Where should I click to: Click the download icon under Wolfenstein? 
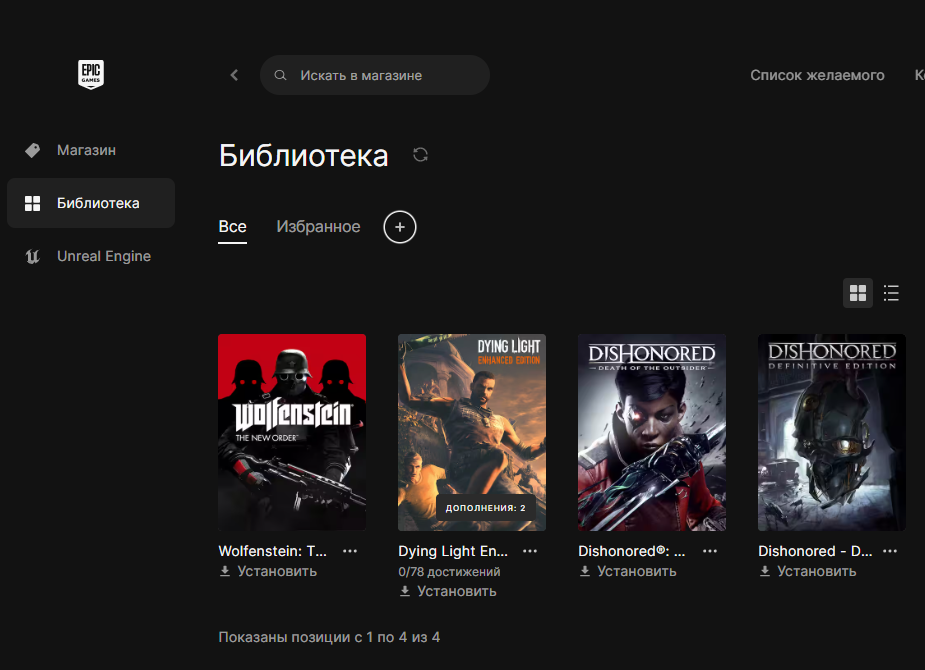(x=225, y=571)
